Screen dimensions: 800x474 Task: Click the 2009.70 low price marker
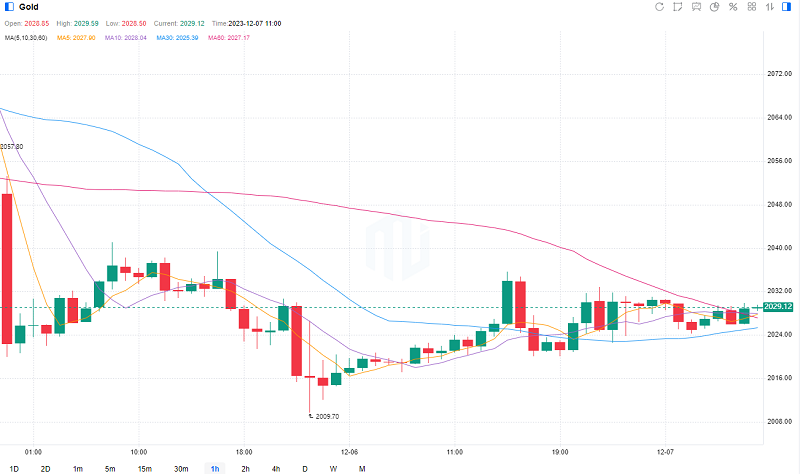click(326, 416)
